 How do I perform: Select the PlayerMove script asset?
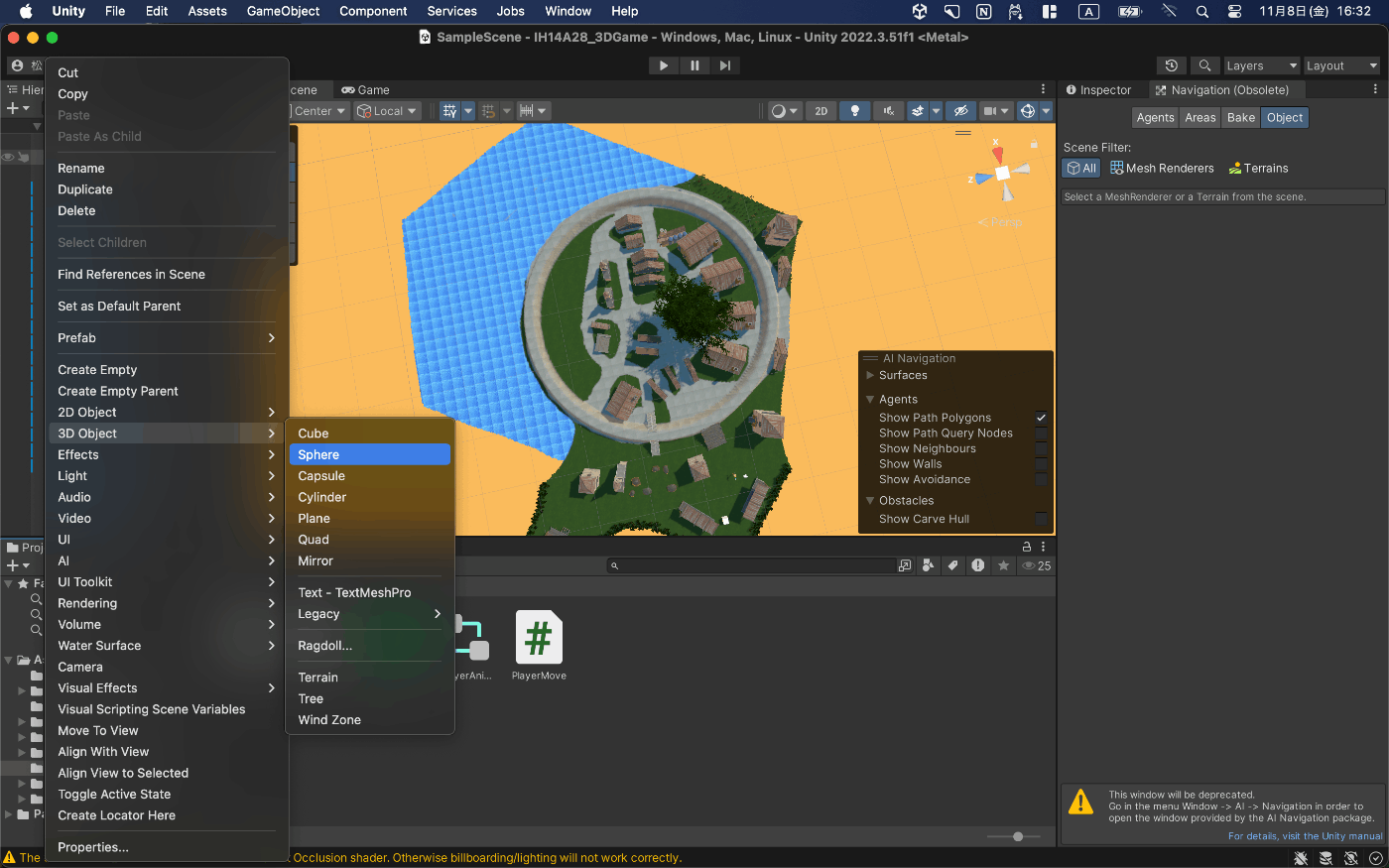tap(539, 646)
